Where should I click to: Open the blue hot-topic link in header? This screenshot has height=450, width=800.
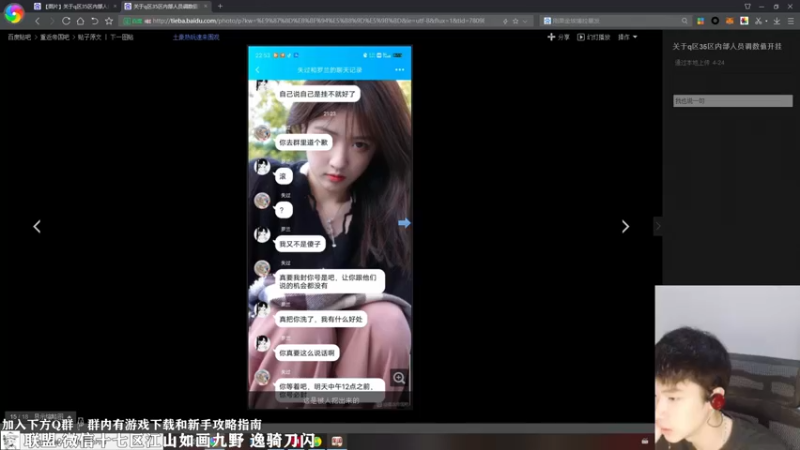click(x=196, y=37)
